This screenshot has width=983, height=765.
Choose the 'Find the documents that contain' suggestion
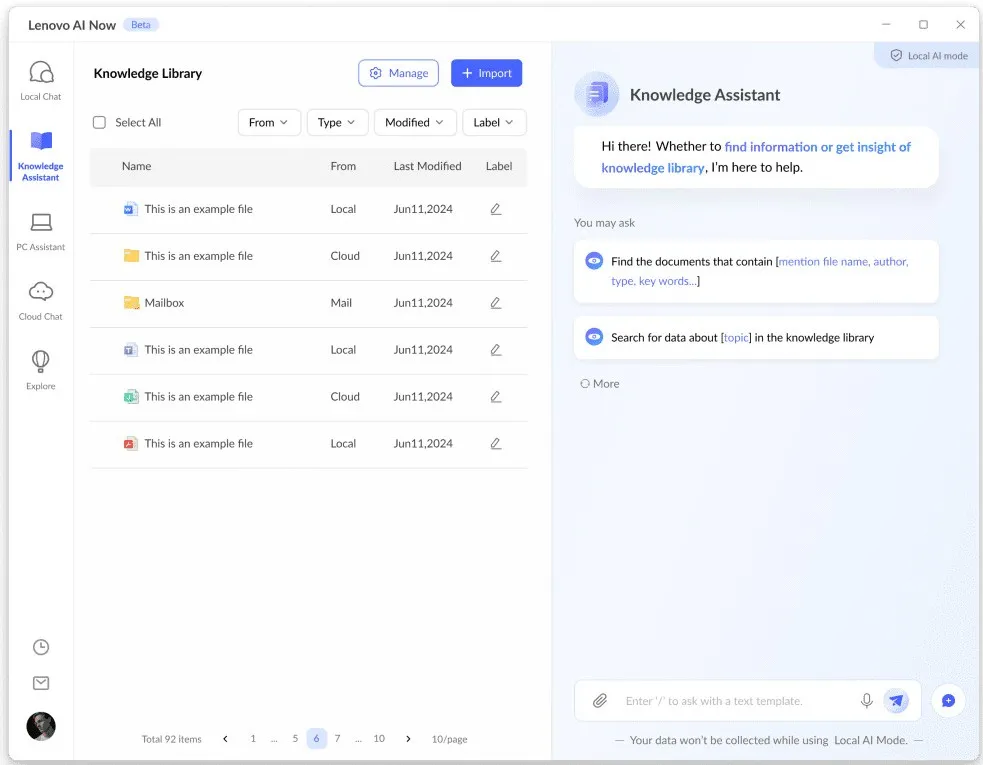(x=756, y=272)
